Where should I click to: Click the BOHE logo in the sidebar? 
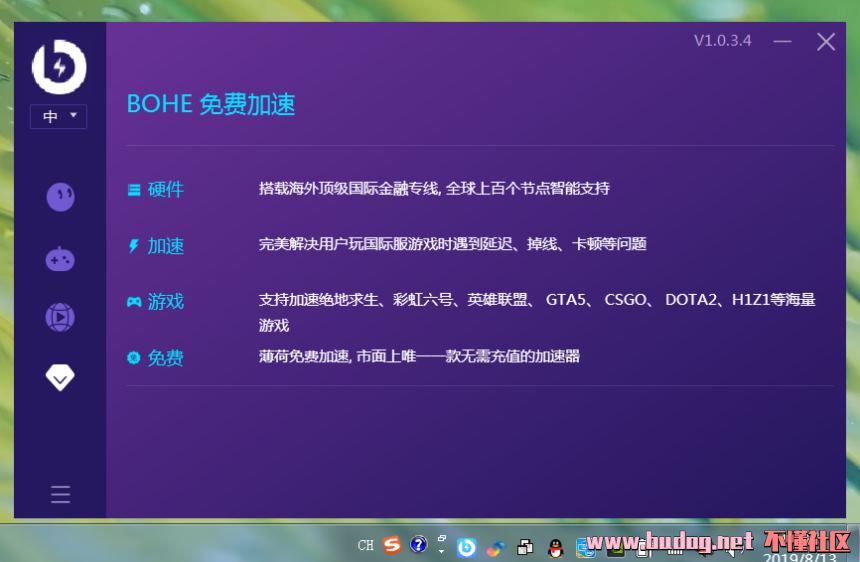tap(59, 67)
